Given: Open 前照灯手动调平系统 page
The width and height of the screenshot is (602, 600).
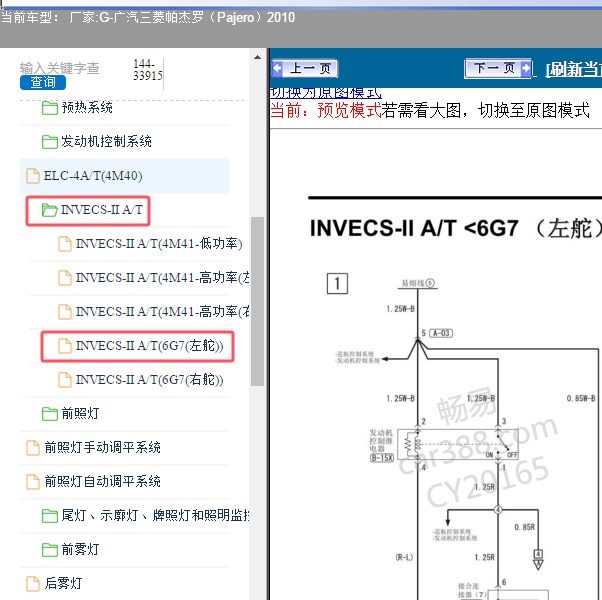Looking at the screenshot, I should (x=103, y=447).
